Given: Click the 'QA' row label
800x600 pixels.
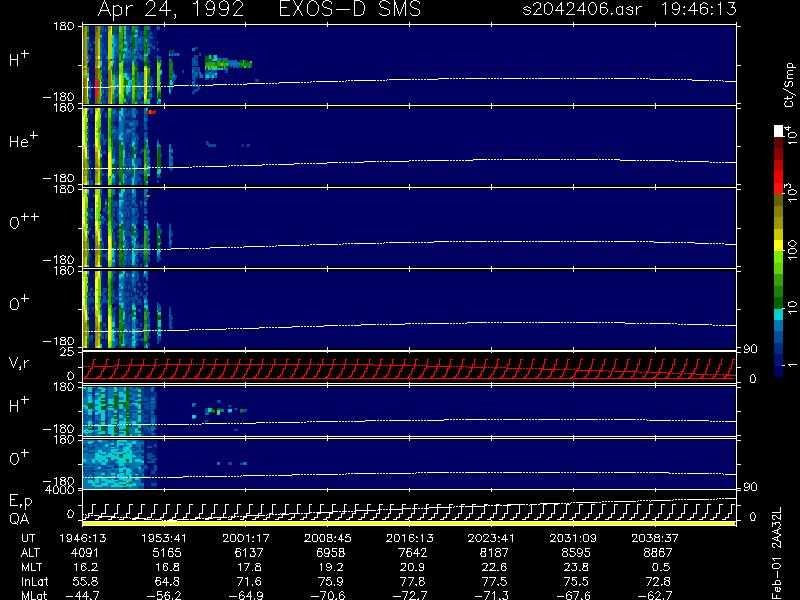Looking at the screenshot, I should click(18, 518).
